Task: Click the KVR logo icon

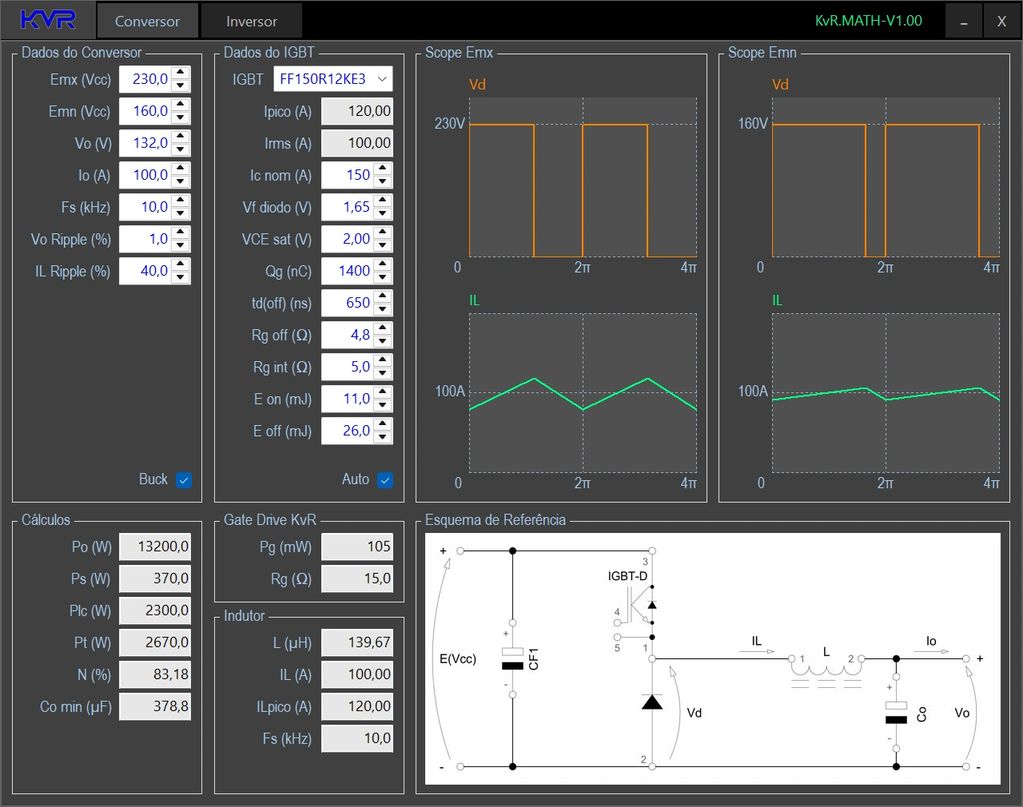Action: coord(48,20)
